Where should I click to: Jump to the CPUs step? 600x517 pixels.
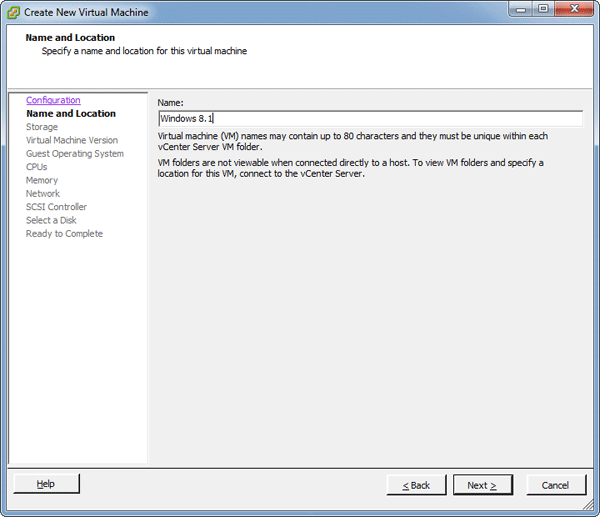tap(36, 167)
